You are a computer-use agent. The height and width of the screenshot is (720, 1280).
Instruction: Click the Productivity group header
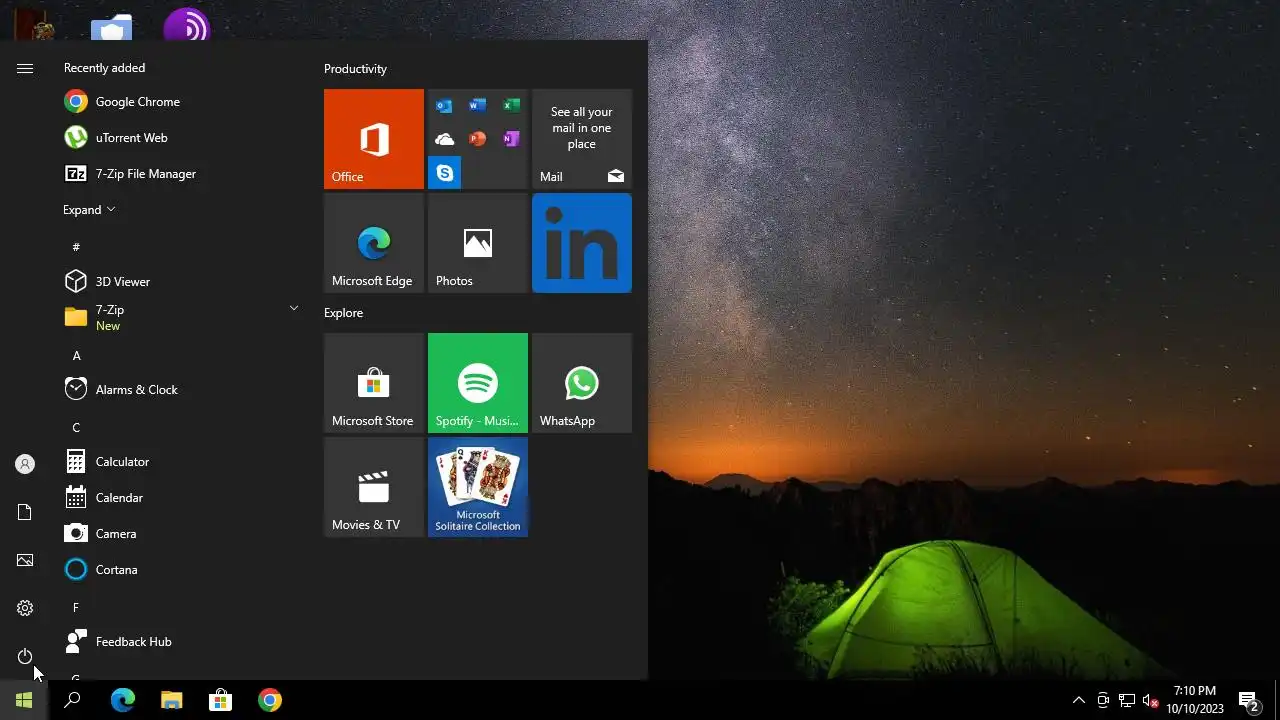[x=355, y=69]
